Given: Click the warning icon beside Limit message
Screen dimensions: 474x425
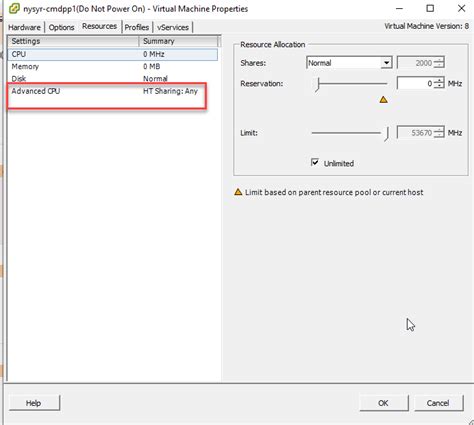Looking at the screenshot, I should pyautogui.click(x=238, y=192).
